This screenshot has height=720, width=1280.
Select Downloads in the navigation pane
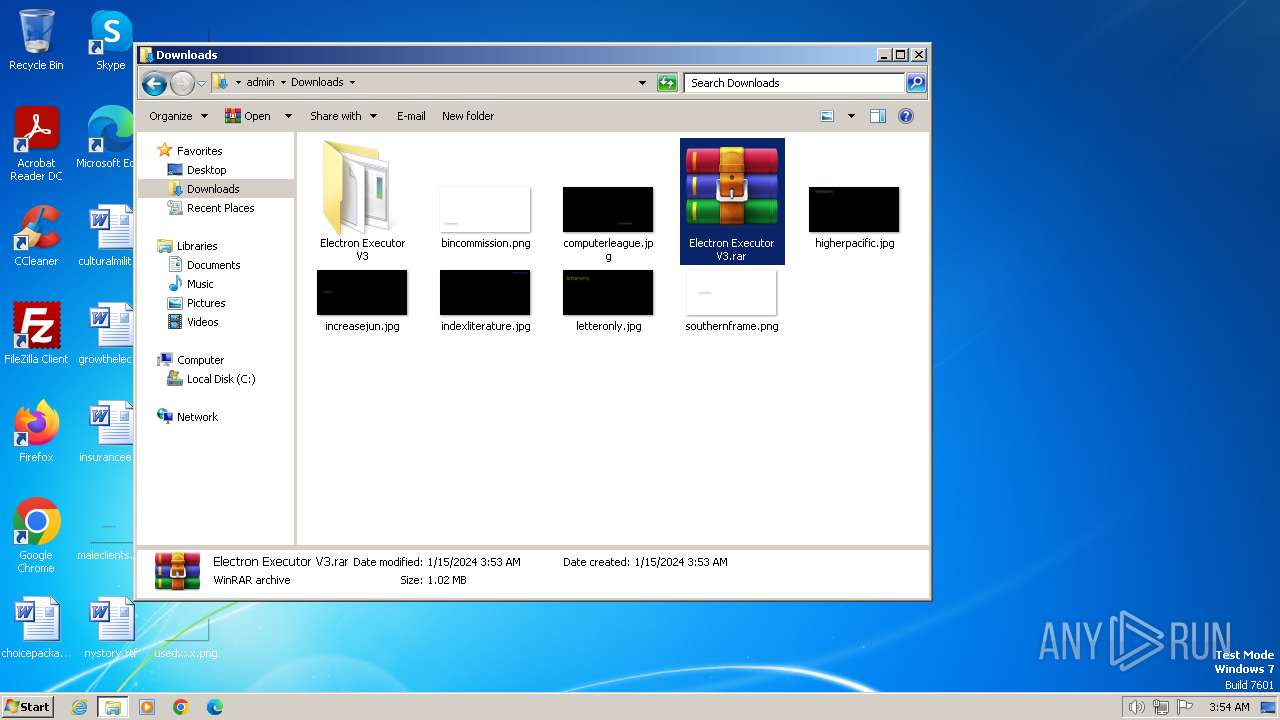(x=212, y=189)
